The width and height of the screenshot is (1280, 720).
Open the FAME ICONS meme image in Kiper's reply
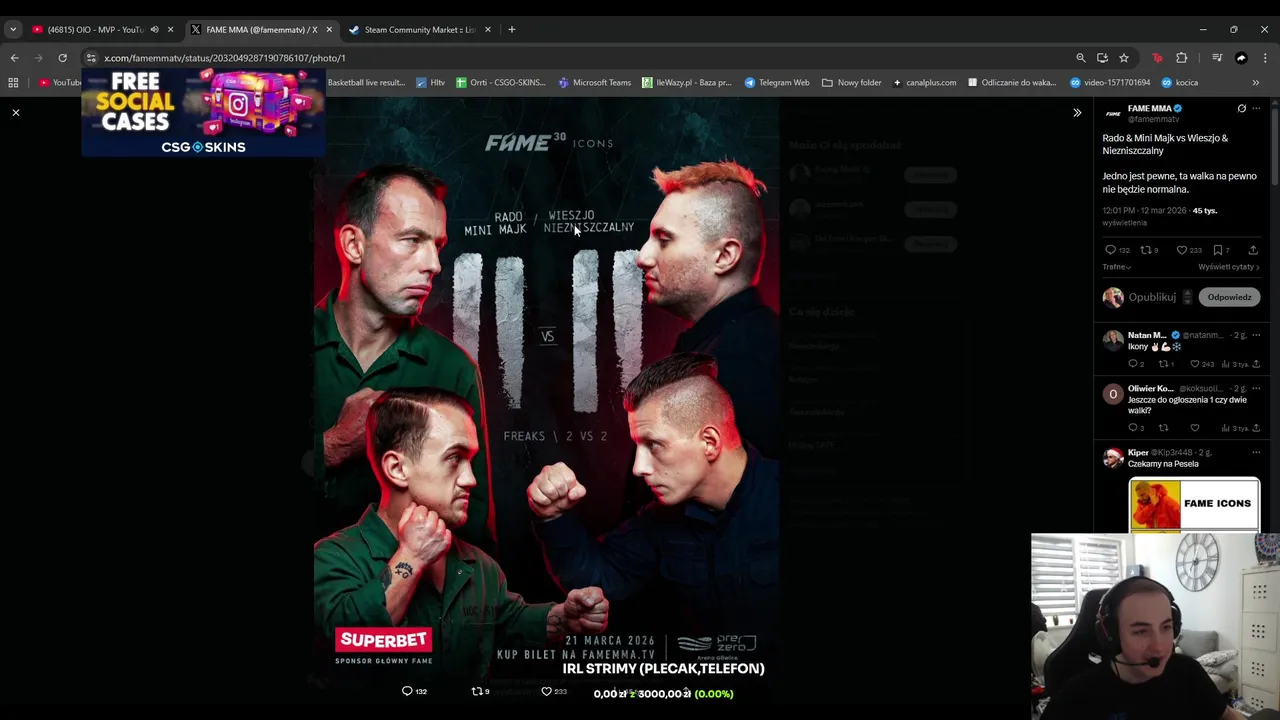tap(1194, 506)
